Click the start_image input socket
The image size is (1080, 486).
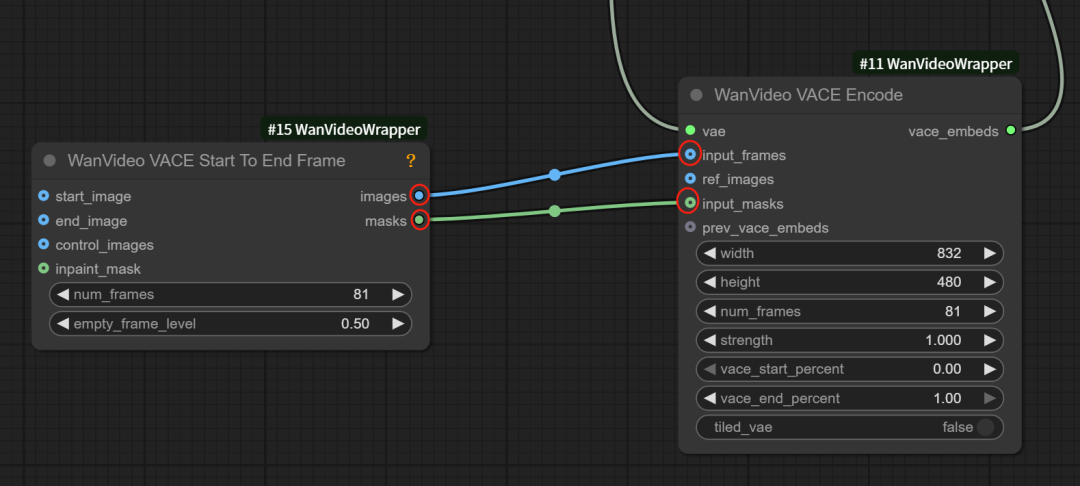tap(43, 196)
